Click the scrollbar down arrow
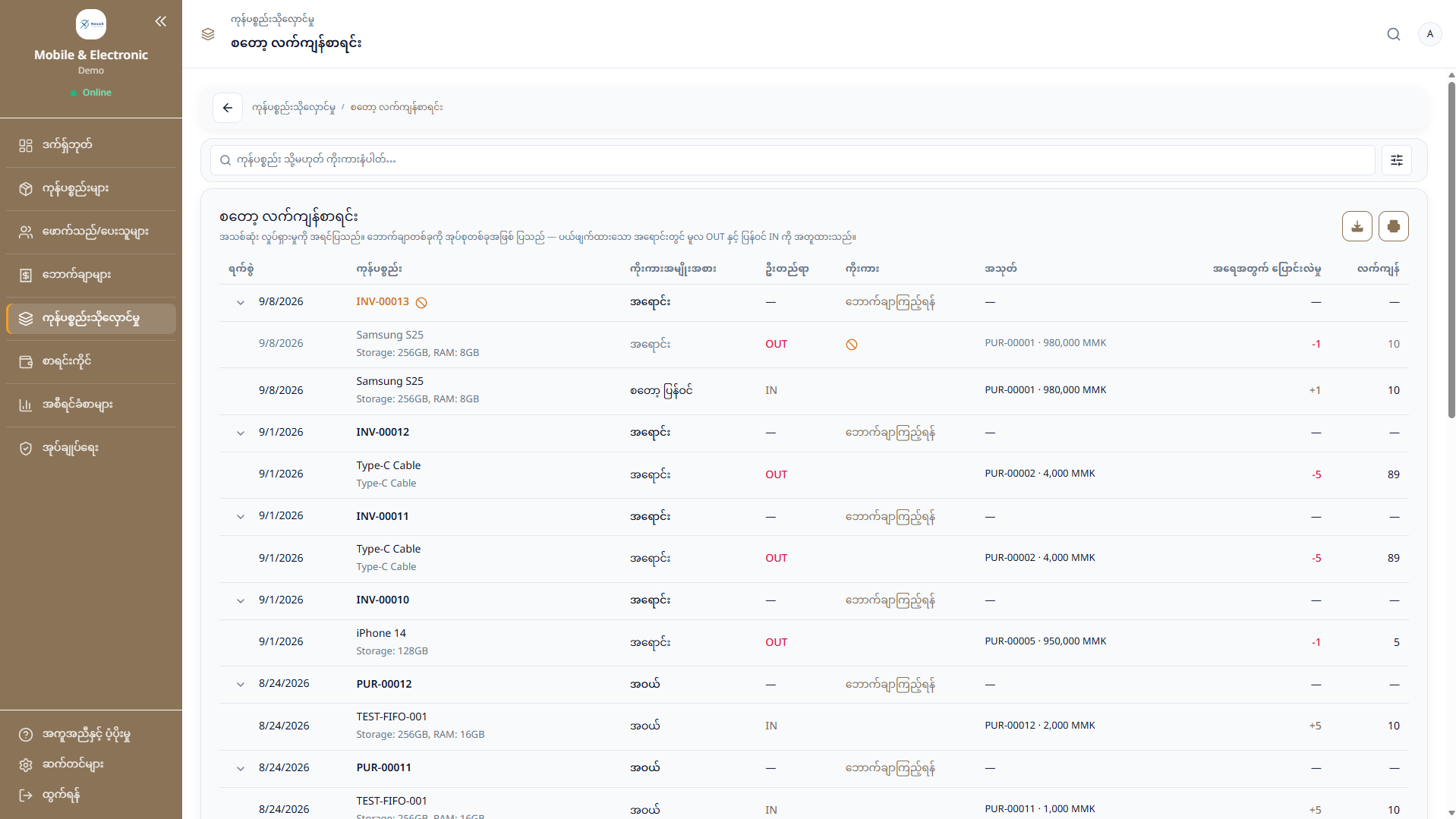Image resolution: width=1456 pixels, height=819 pixels. (x=1451, y=813)
